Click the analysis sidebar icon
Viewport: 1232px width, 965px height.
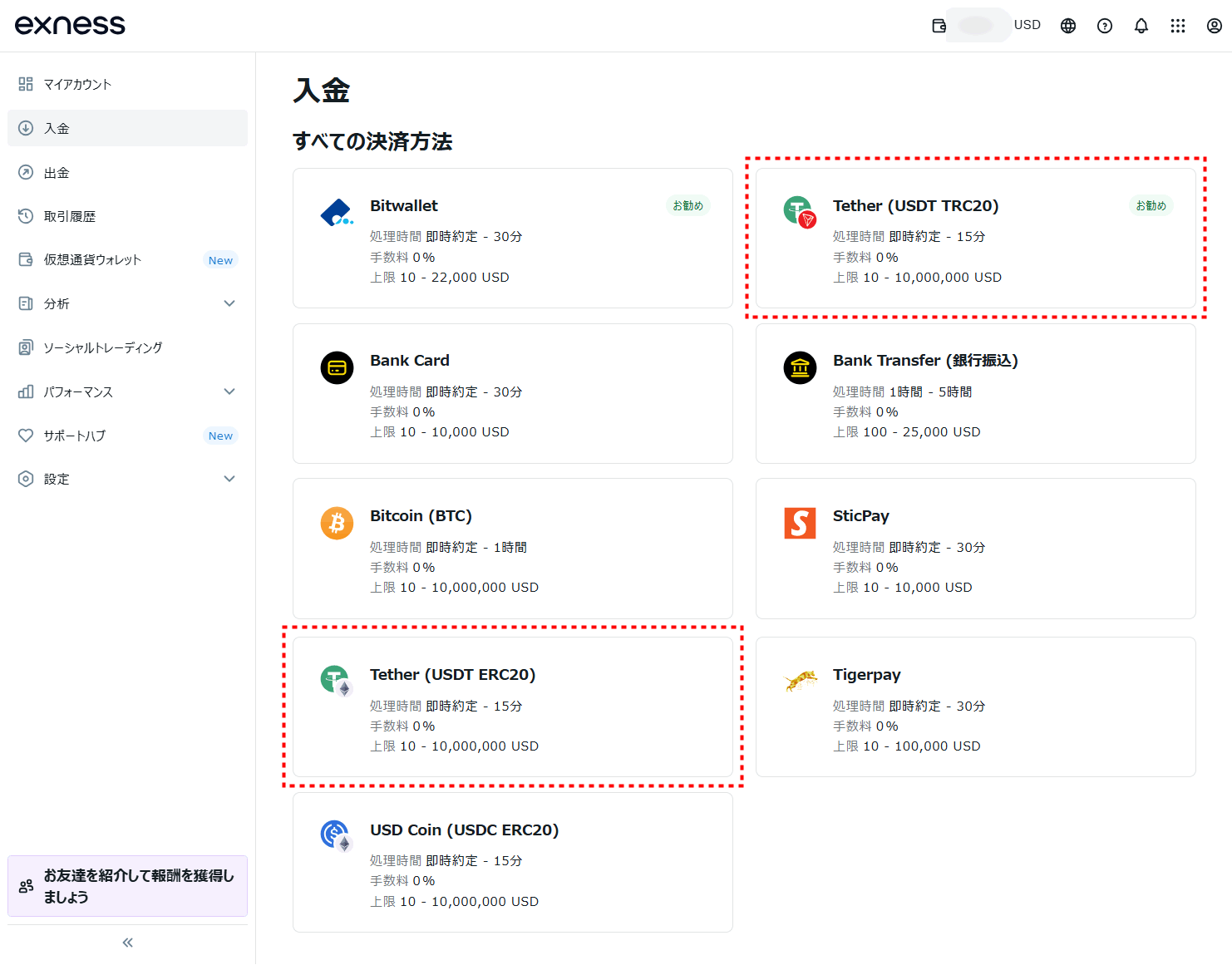tap(26, 303)
